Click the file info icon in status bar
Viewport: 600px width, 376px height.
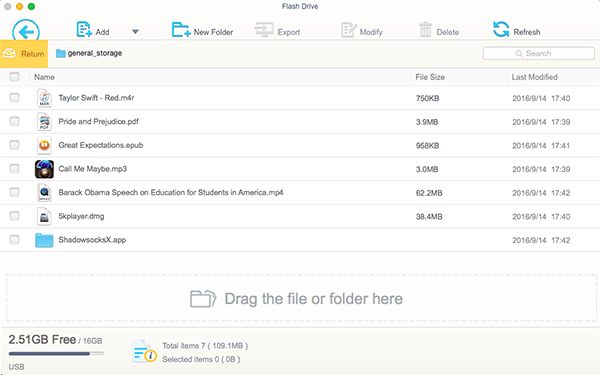coord(144,351)
